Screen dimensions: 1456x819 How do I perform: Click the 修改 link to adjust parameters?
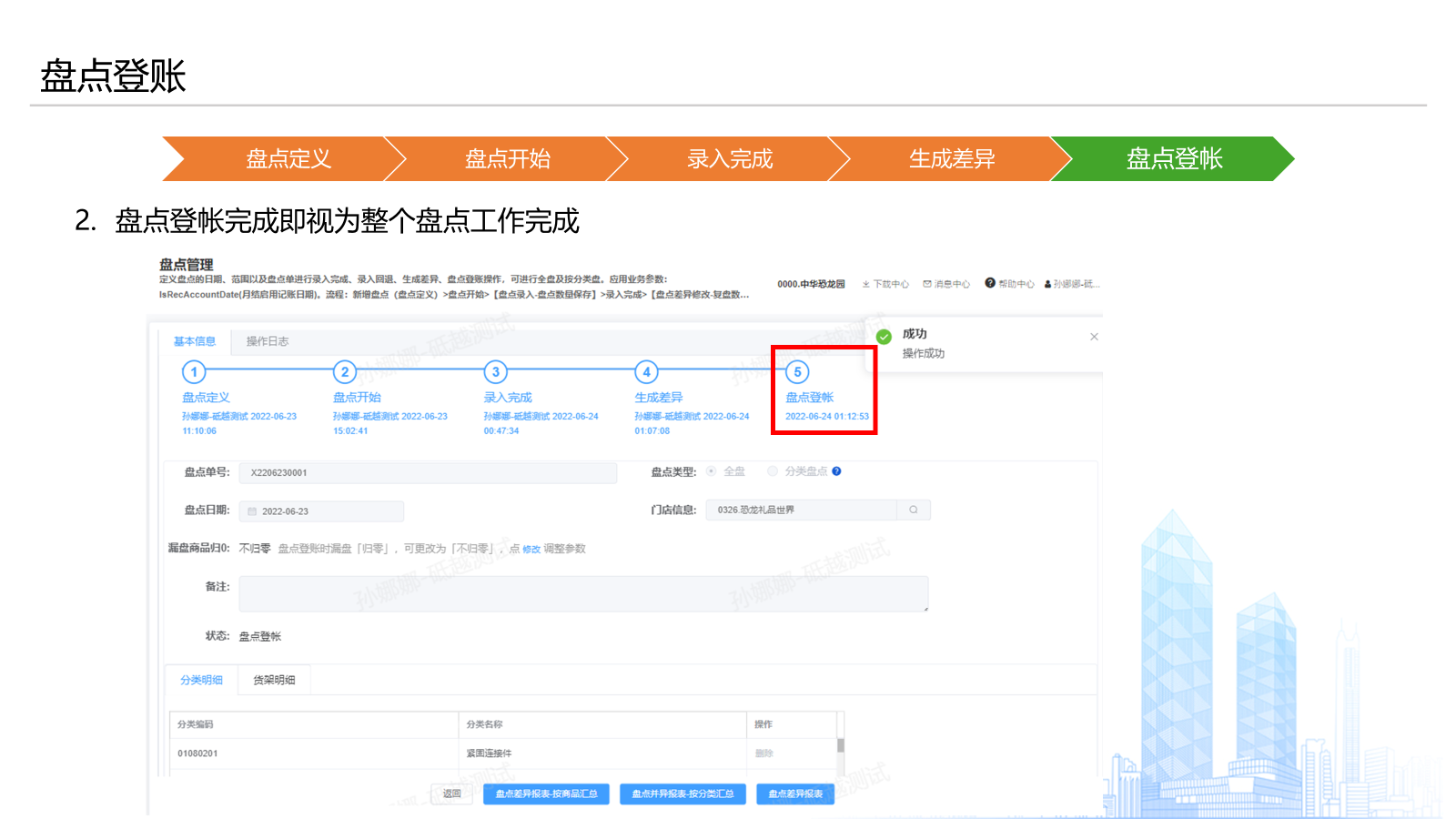(531, 549)
